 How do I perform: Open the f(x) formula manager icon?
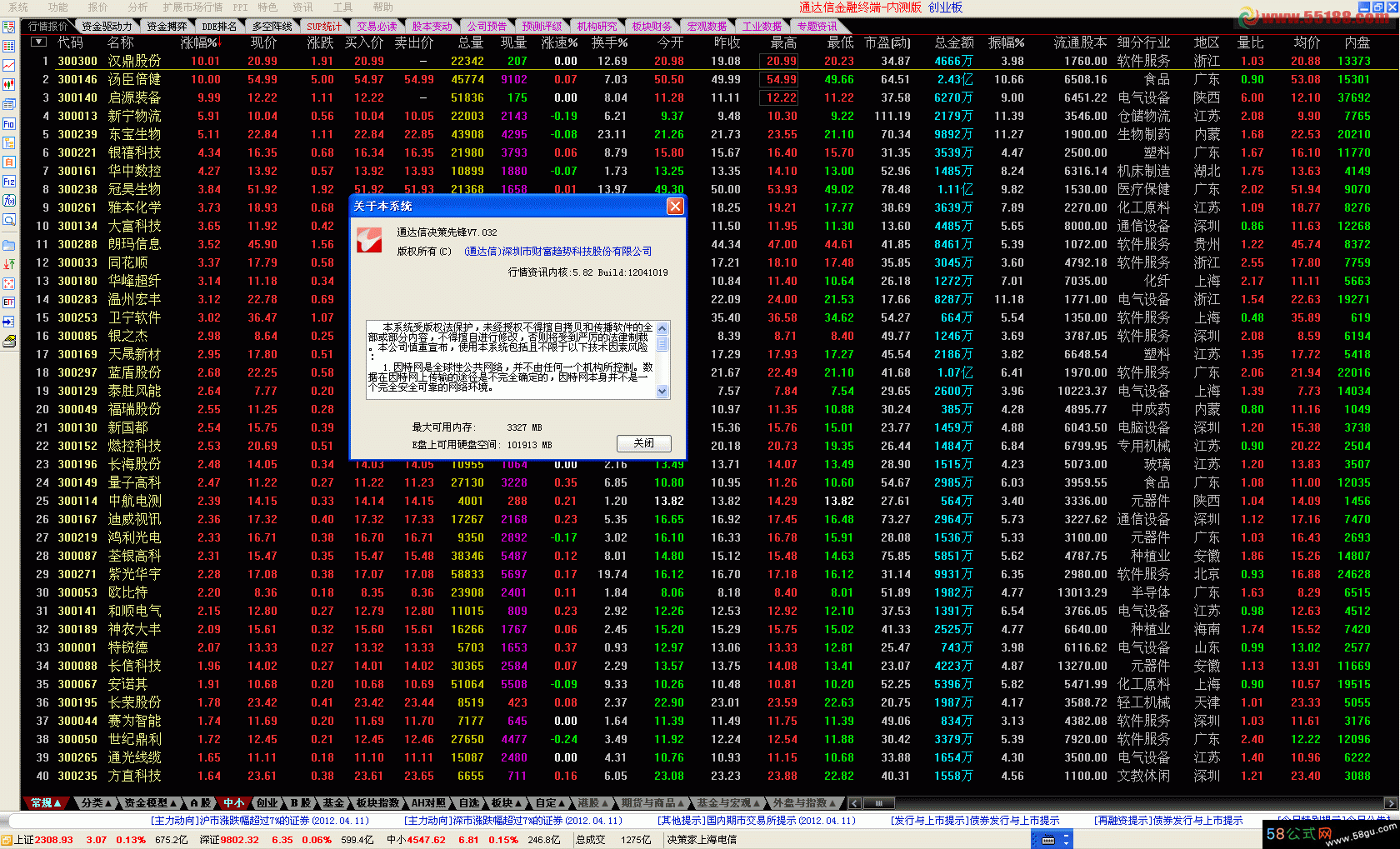(x=9, y=200)
